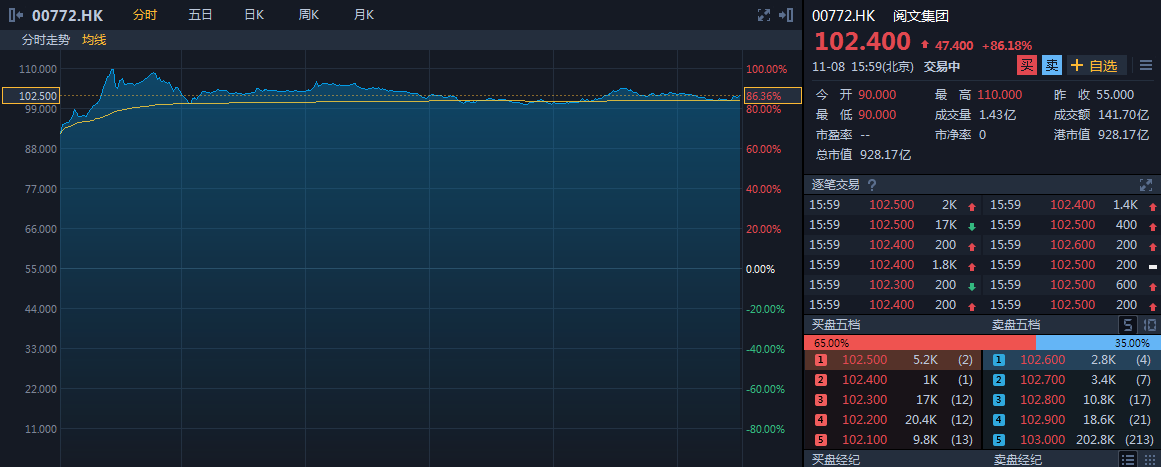Select ask level 3 at 102.800

click(1072, 400)
